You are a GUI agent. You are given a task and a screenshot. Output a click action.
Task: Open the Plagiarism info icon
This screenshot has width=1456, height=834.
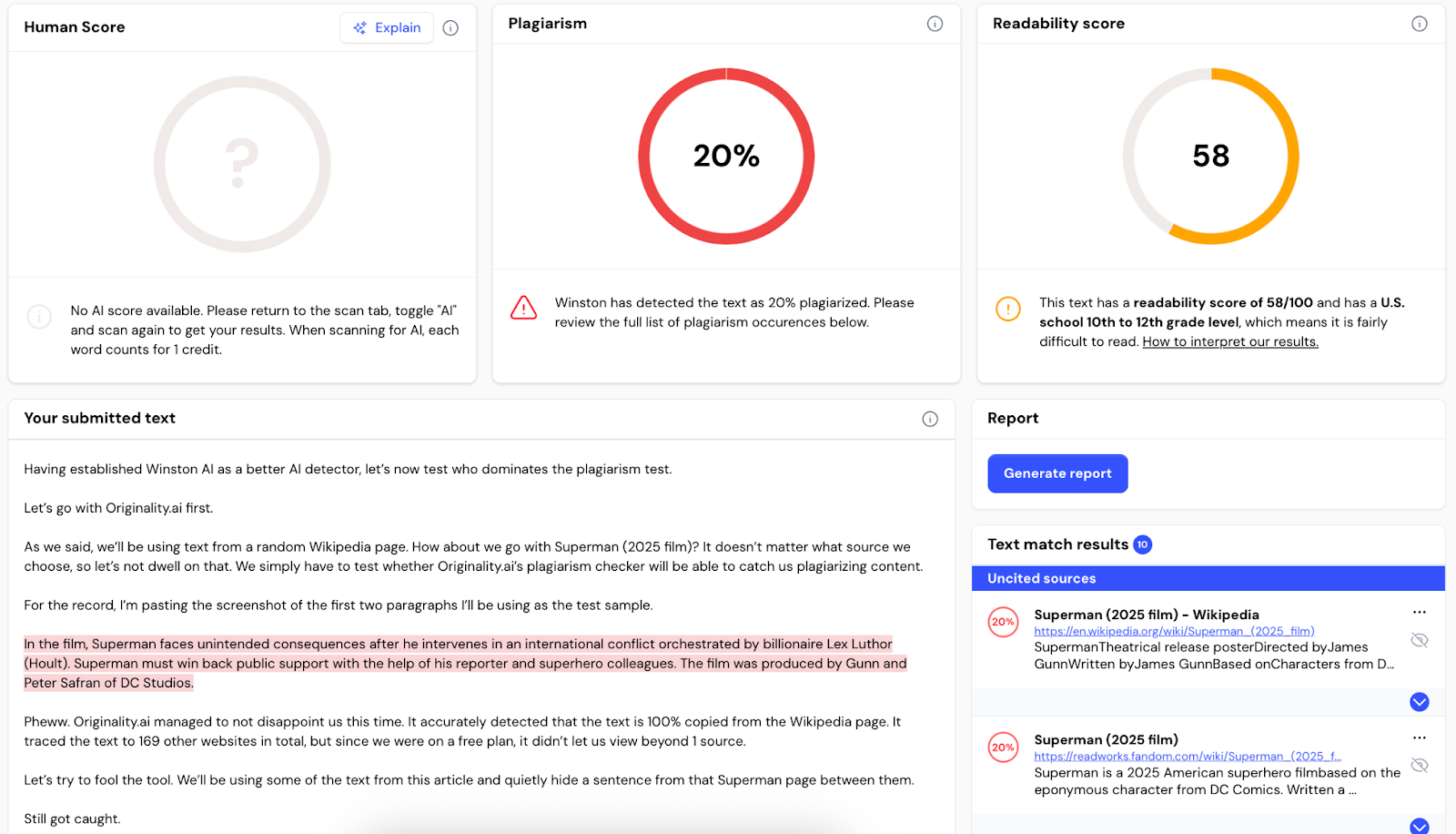[935, 24]
